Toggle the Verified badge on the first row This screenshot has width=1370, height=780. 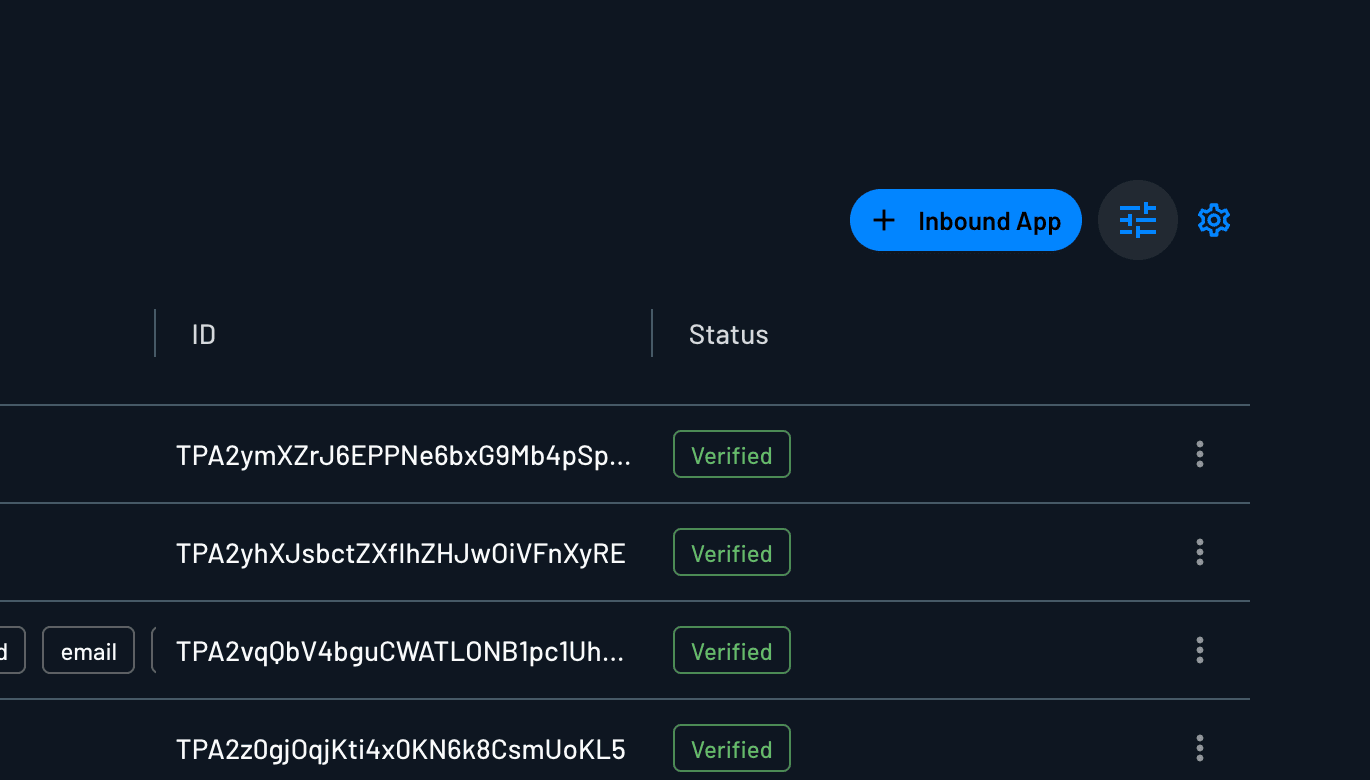731,454
